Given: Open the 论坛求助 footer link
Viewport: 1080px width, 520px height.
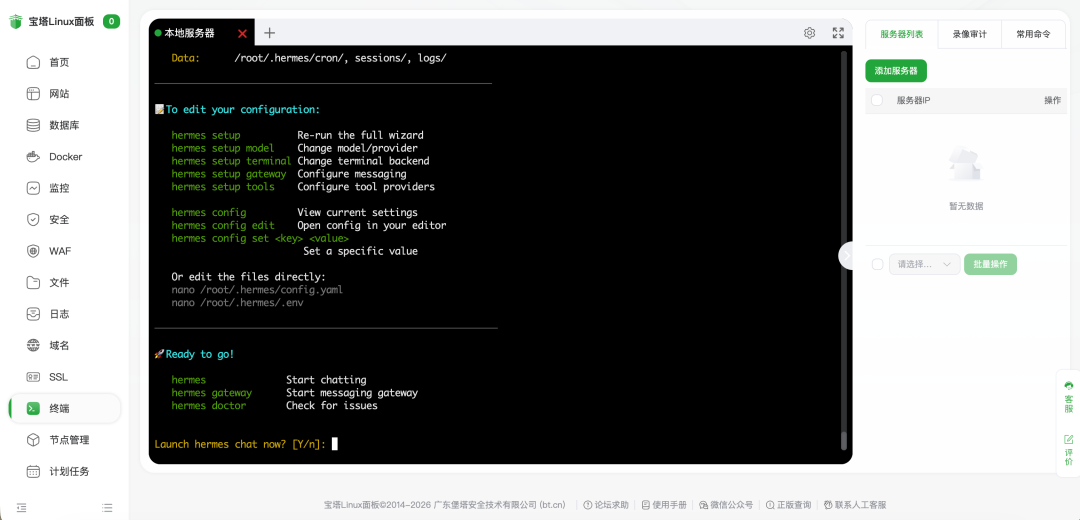Looking at the screenshot, I should coord(606,505).
